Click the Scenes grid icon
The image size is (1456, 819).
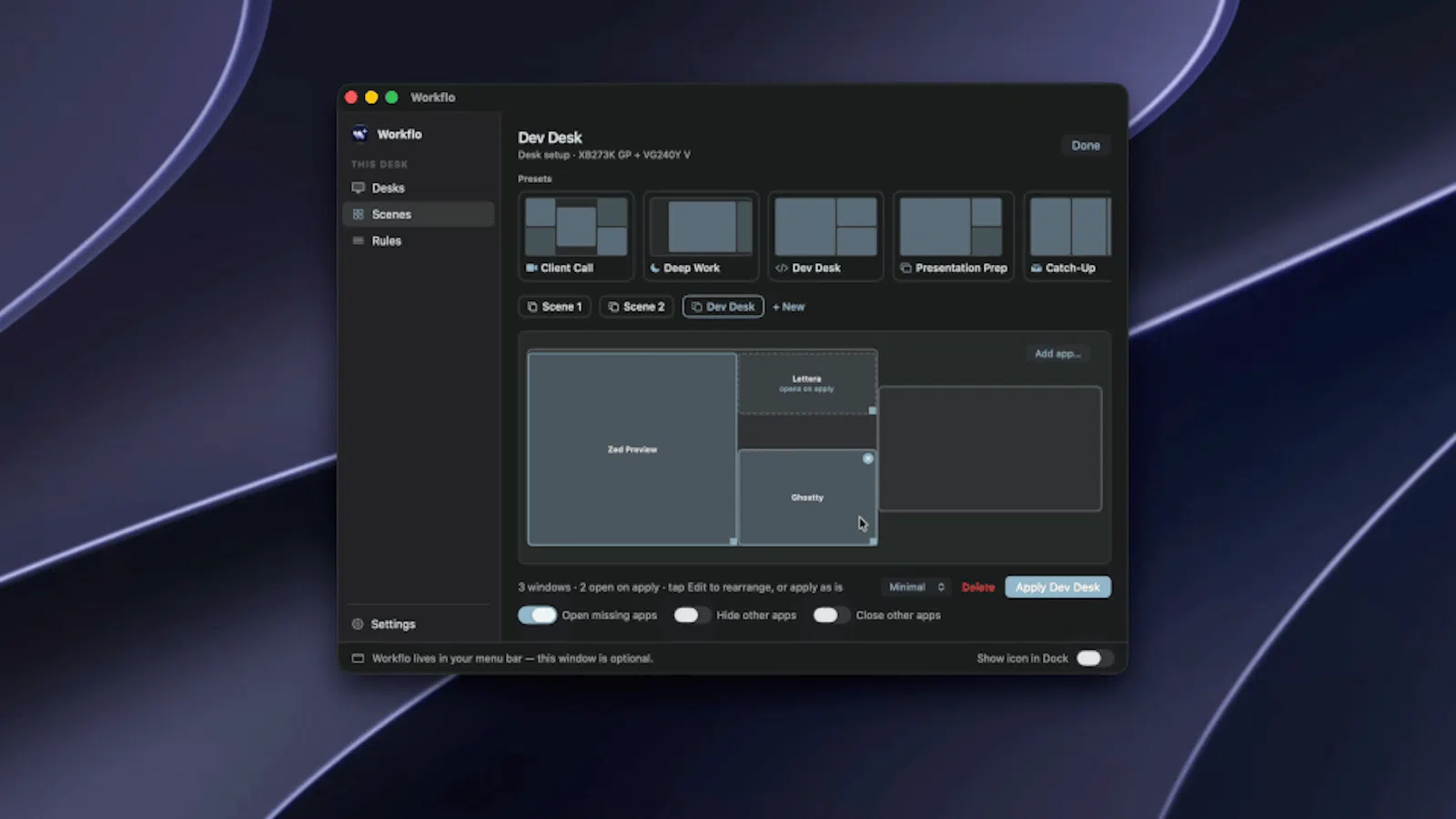click(358, 214)
